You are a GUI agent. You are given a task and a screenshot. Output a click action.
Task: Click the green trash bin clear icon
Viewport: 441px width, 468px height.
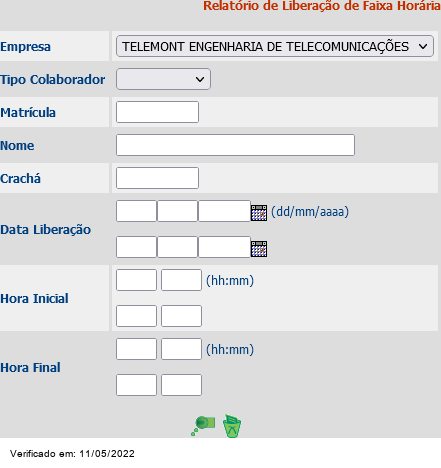click(232, 426)
